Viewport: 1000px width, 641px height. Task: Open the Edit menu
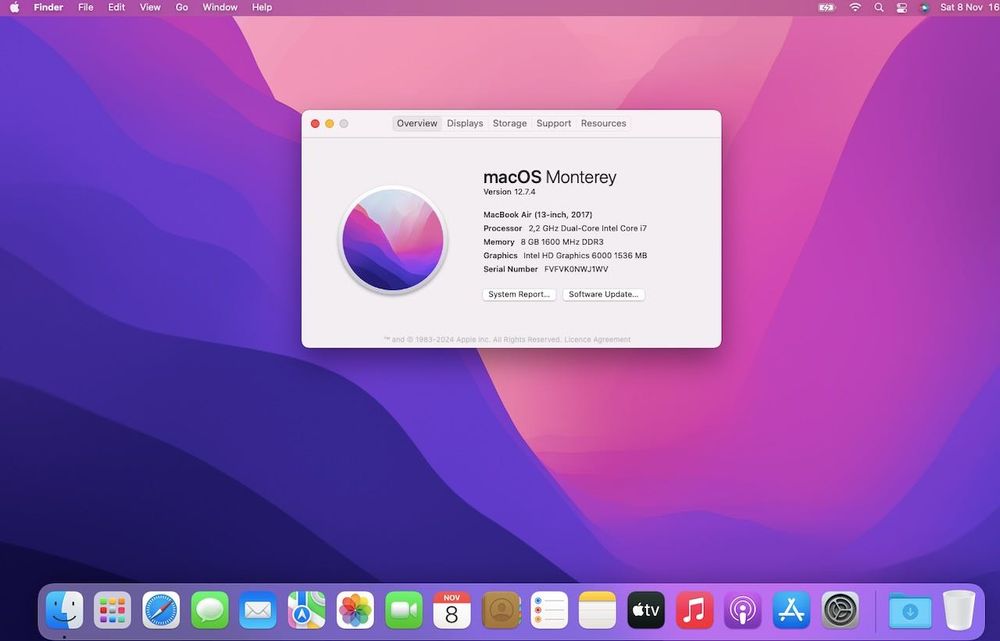[116, 8]
